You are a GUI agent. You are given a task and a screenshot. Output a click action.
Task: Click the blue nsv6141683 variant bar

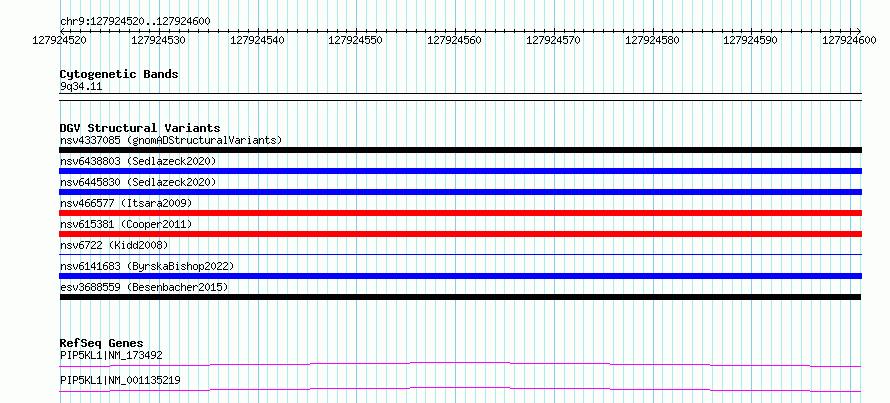(460, 276)
